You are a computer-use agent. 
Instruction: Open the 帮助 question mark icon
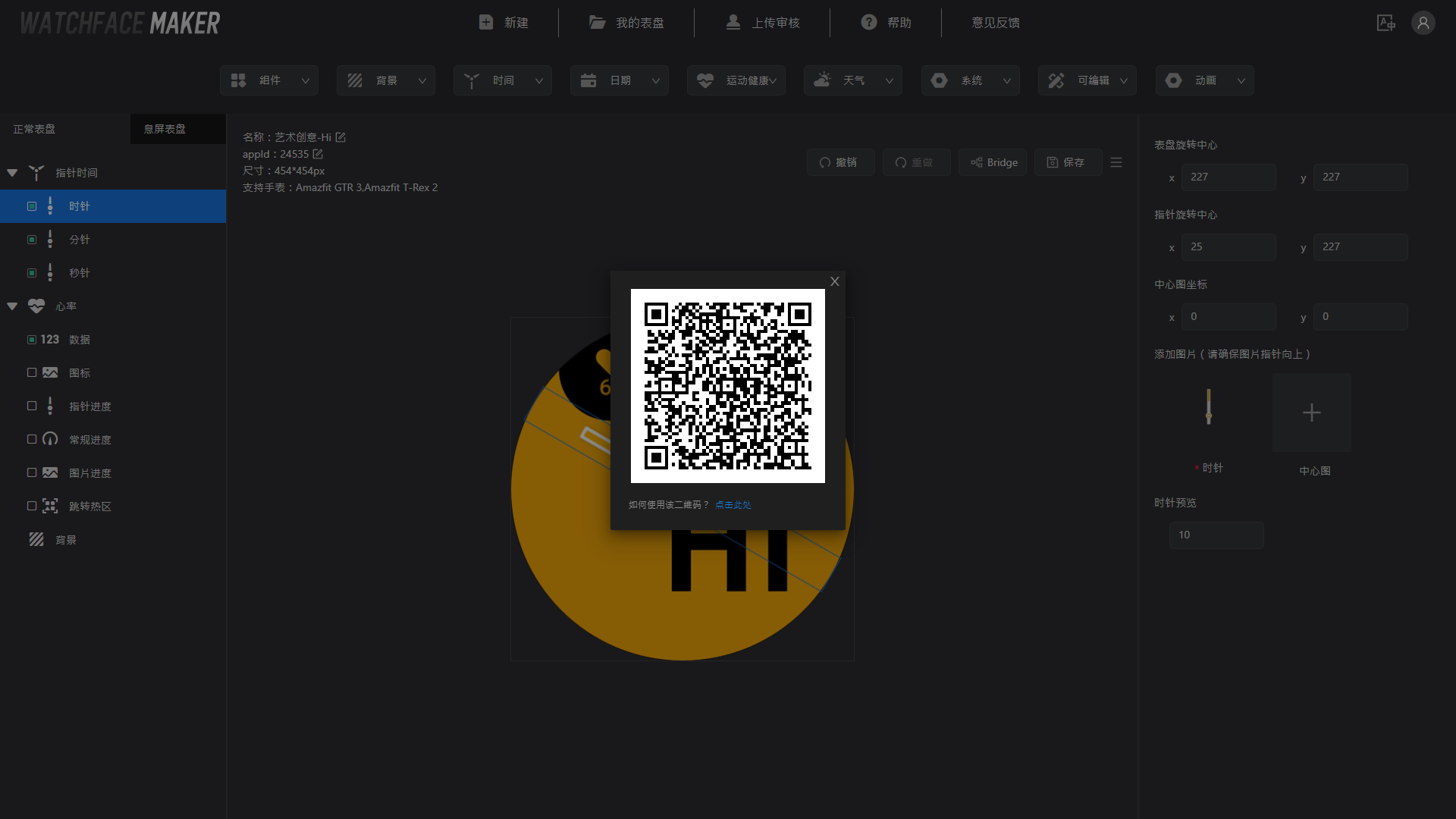pos(869,23)
